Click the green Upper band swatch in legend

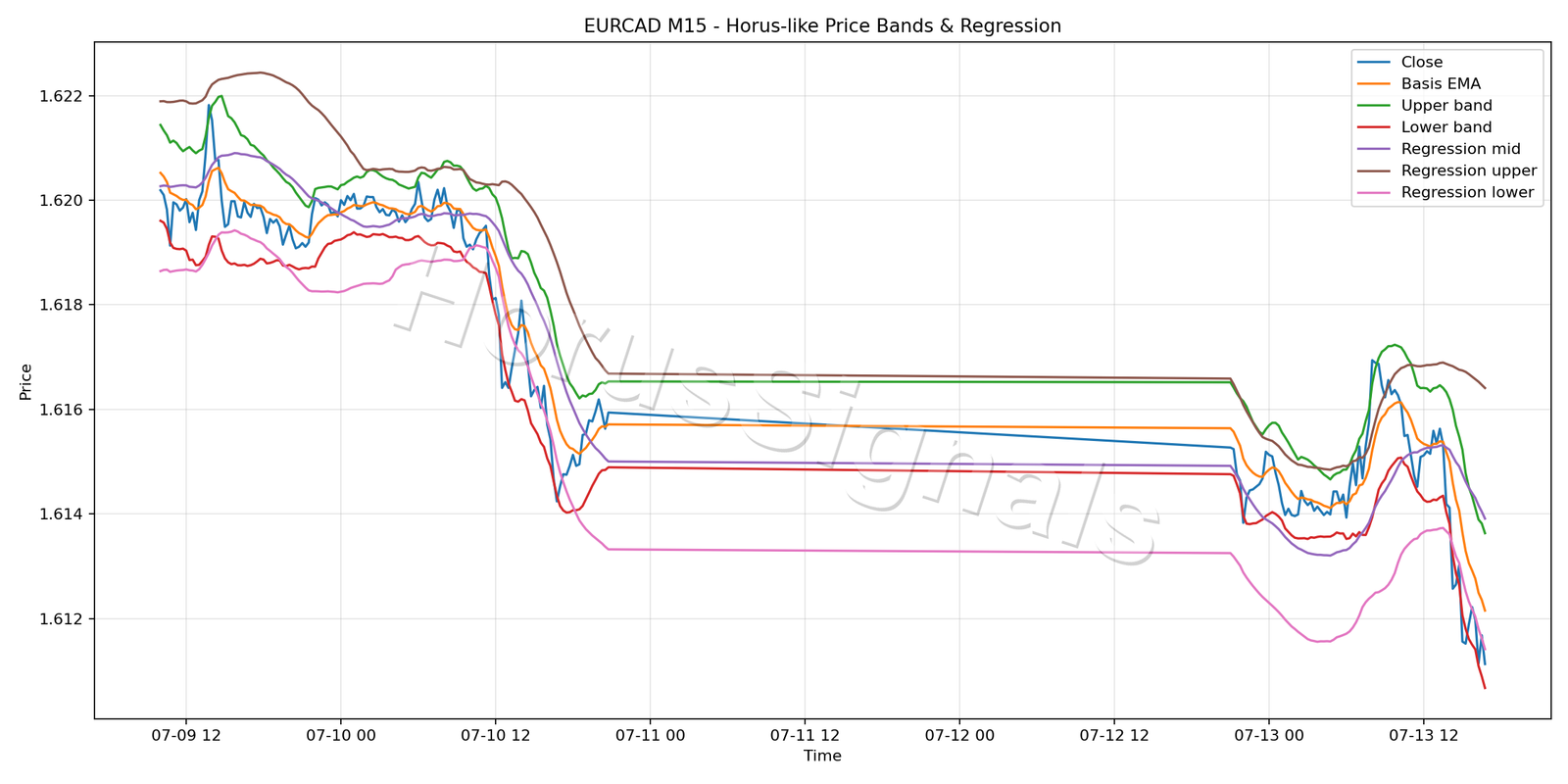[1374, 106]
